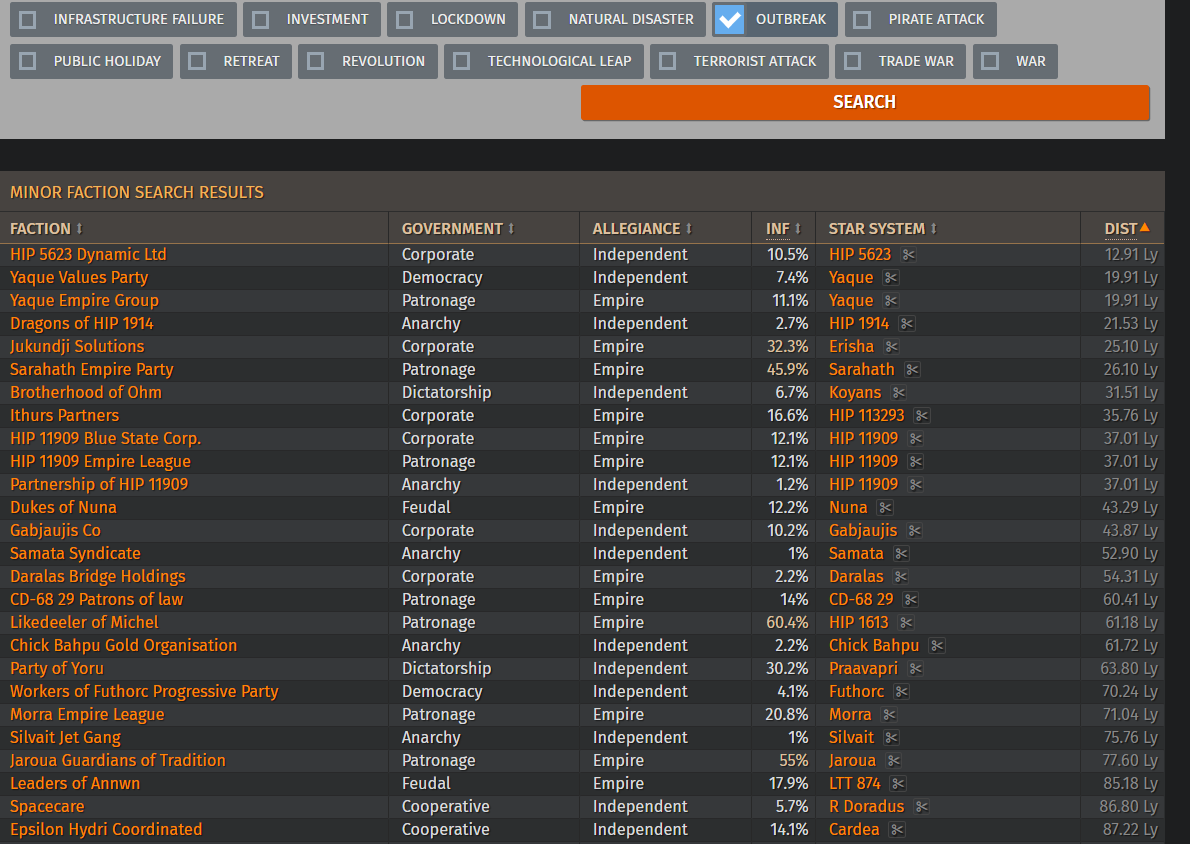Copy icon beside Sarahath system
The image size is (1190, 844).
912,370
